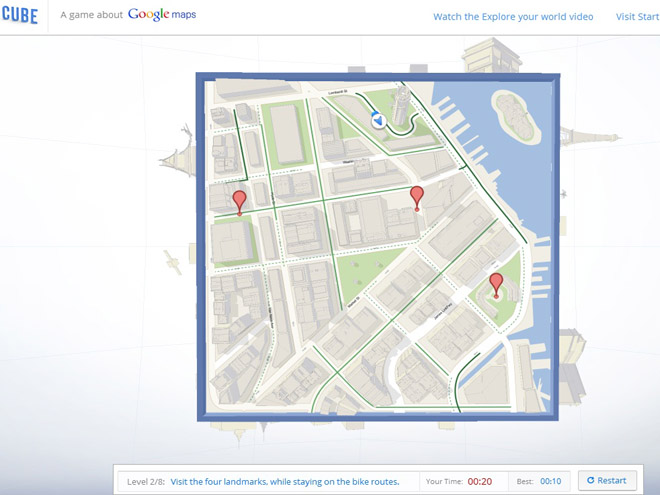Open the Watch the Explore your world video link
This screenshot has width=660, height=495.
pyautogui.click(x=513, y=17)
